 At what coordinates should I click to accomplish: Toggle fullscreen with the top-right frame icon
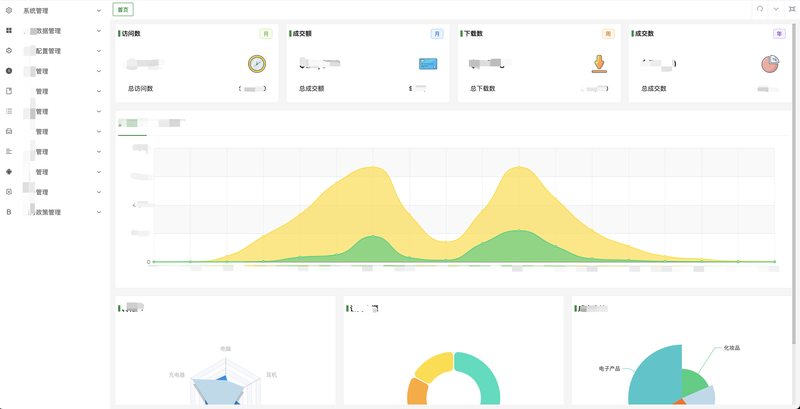(791, 9)
